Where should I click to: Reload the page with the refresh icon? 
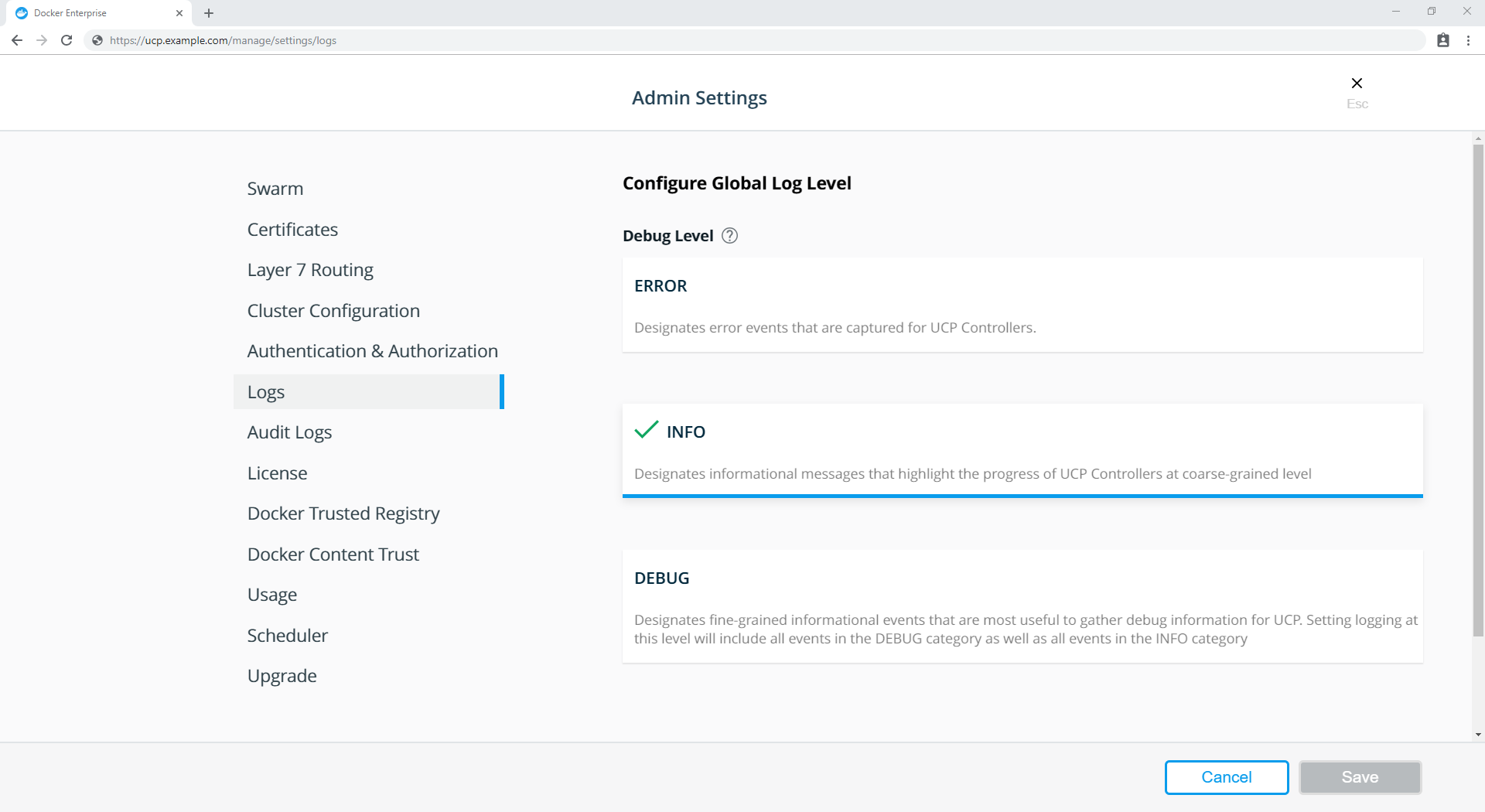click(x=67, y=40)
